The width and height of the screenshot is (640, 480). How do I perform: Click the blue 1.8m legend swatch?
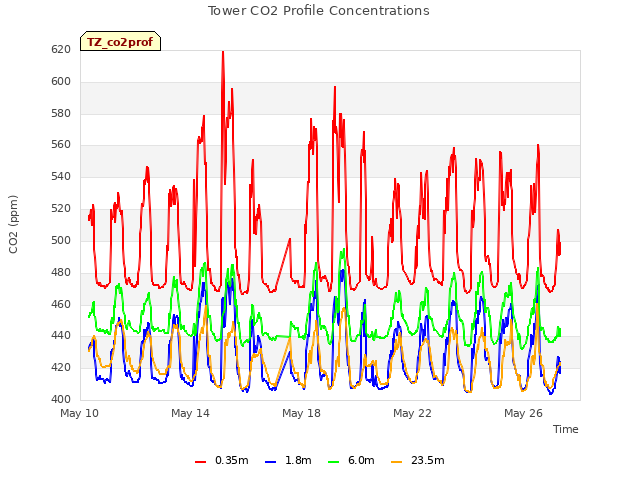pyautogui.click(x=271, y=462)
